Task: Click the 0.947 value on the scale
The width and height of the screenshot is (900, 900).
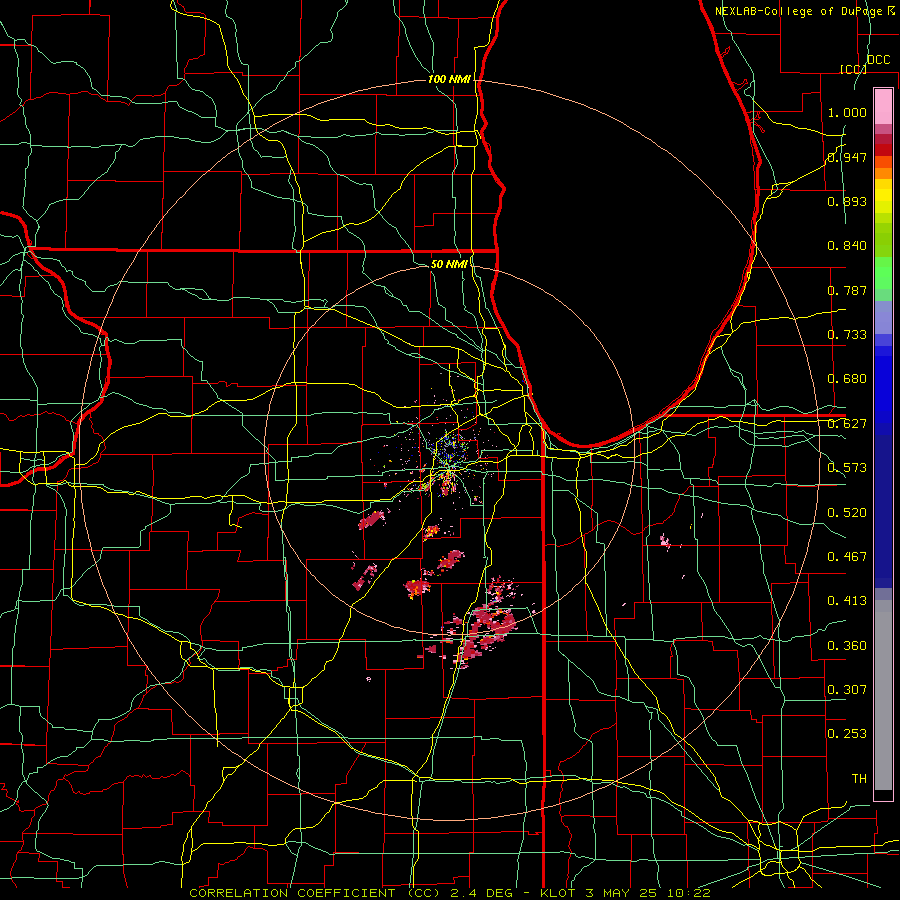Action: coord(847,157)
